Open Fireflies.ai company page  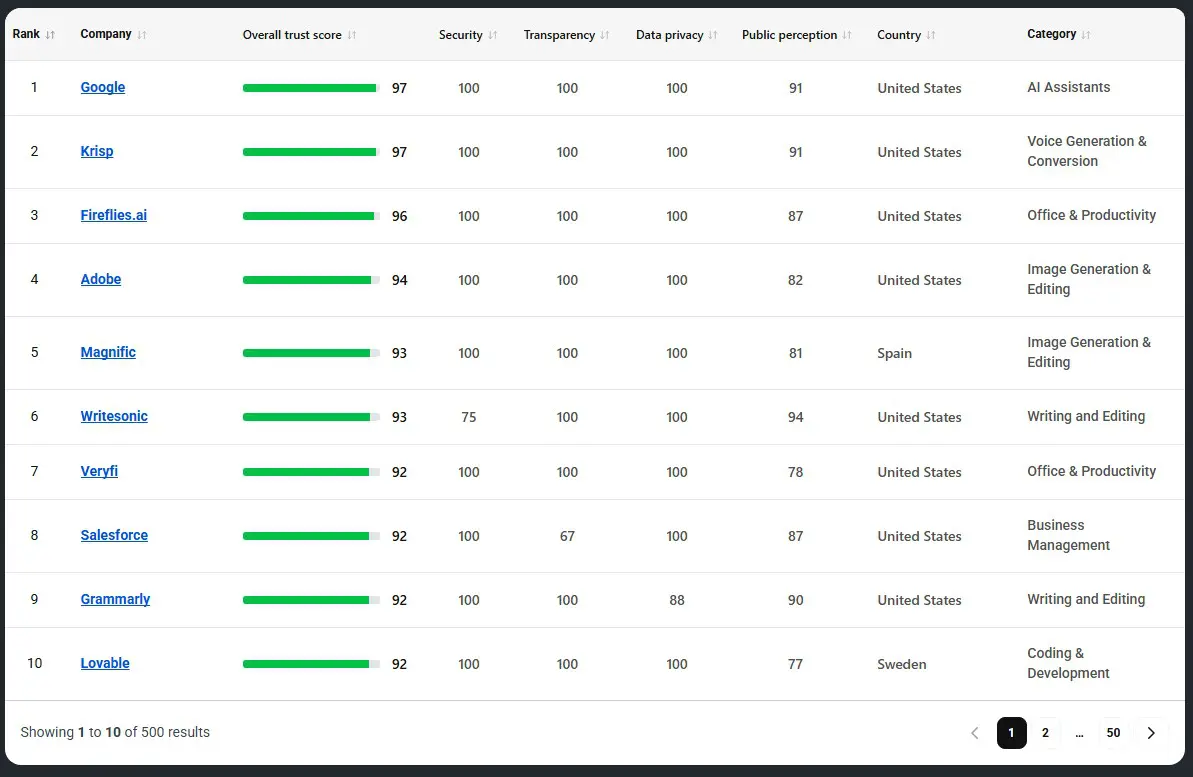(x=114, y=215)
